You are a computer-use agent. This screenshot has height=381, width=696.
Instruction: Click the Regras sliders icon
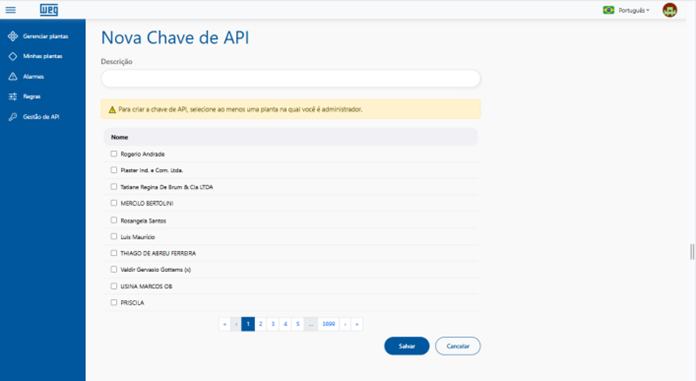pyautogui.click(x=13, y=96)
